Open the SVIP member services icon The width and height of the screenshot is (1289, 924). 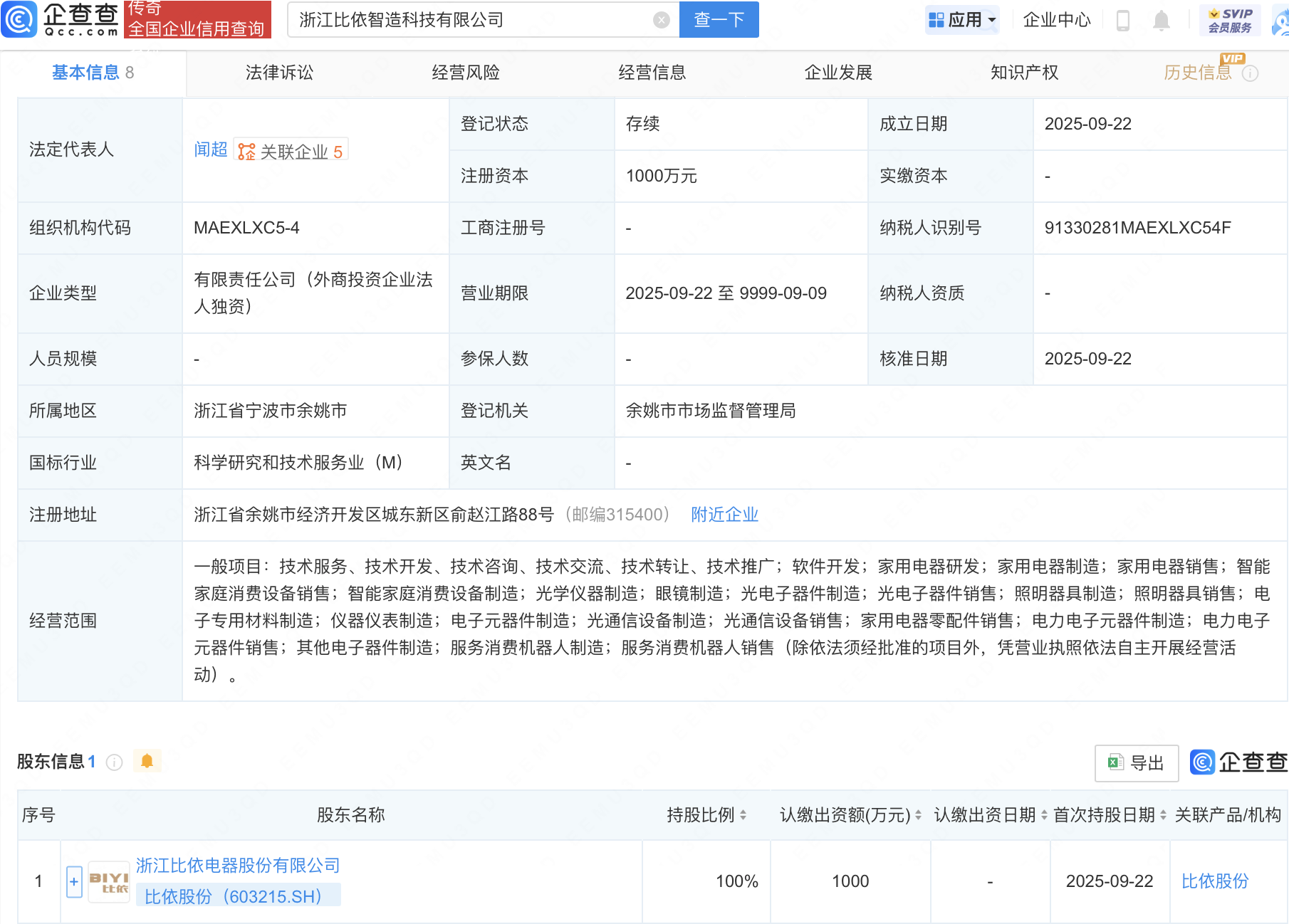pyautogui.click(x=1230, y=20)
